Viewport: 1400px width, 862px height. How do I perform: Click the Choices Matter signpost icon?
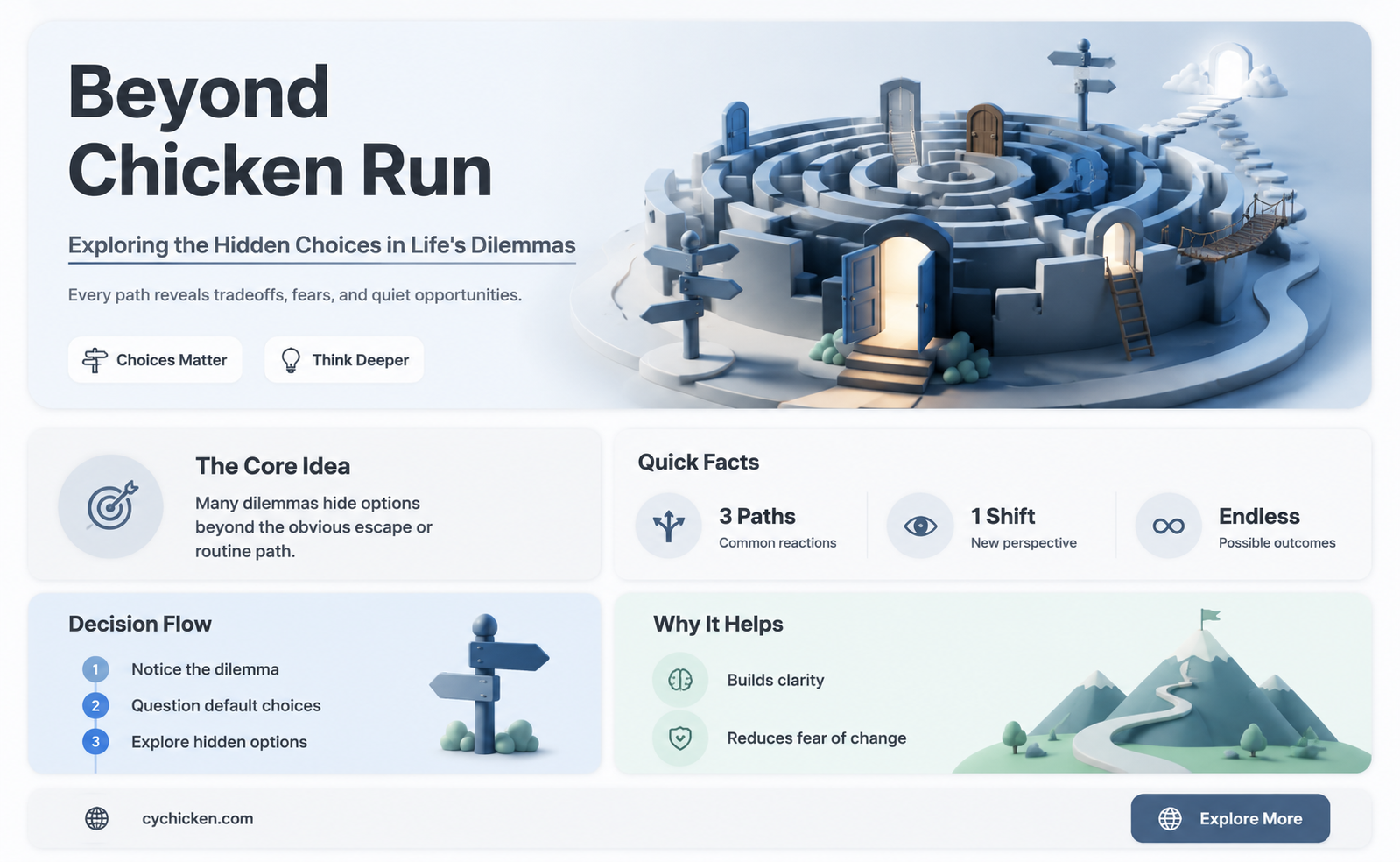(95, 360)
